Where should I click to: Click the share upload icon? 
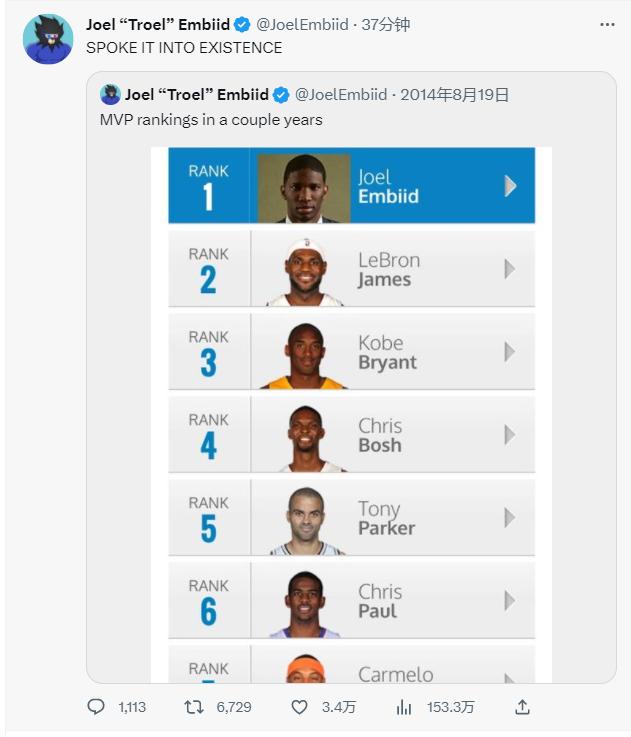click(x=522, y=707)
